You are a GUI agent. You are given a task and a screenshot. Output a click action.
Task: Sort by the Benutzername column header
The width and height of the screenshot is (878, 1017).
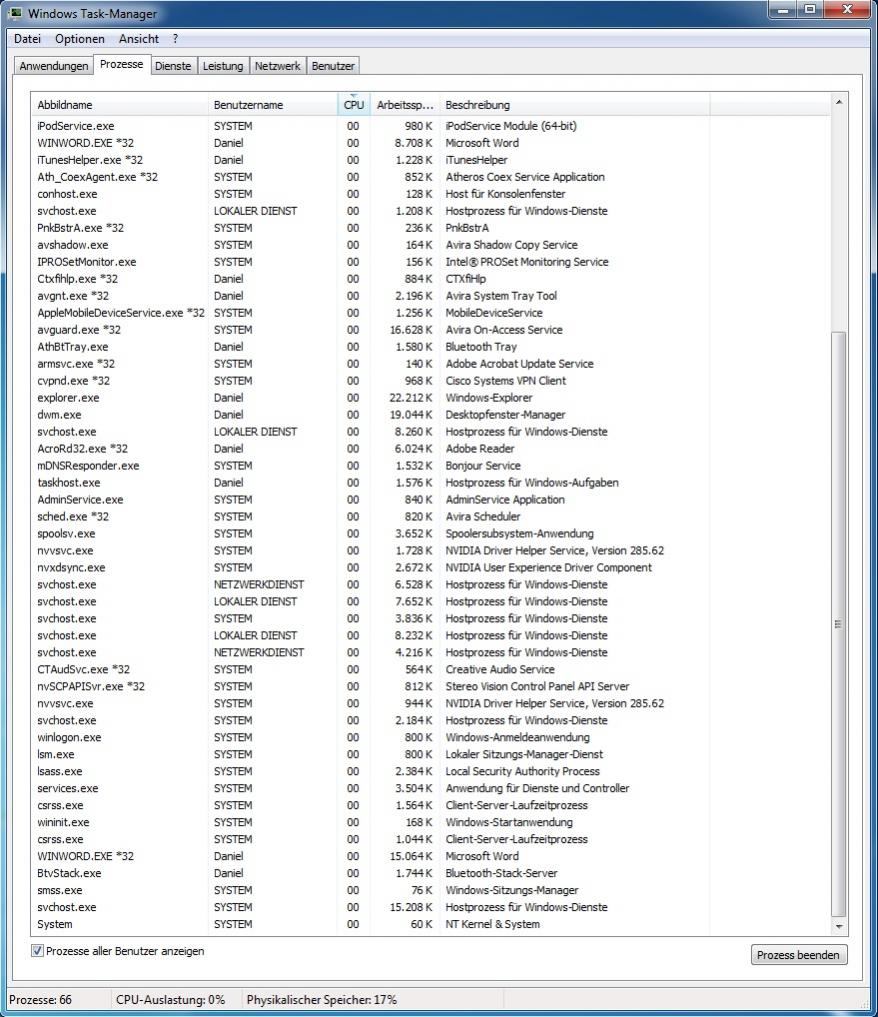click(x=273, y=105)
